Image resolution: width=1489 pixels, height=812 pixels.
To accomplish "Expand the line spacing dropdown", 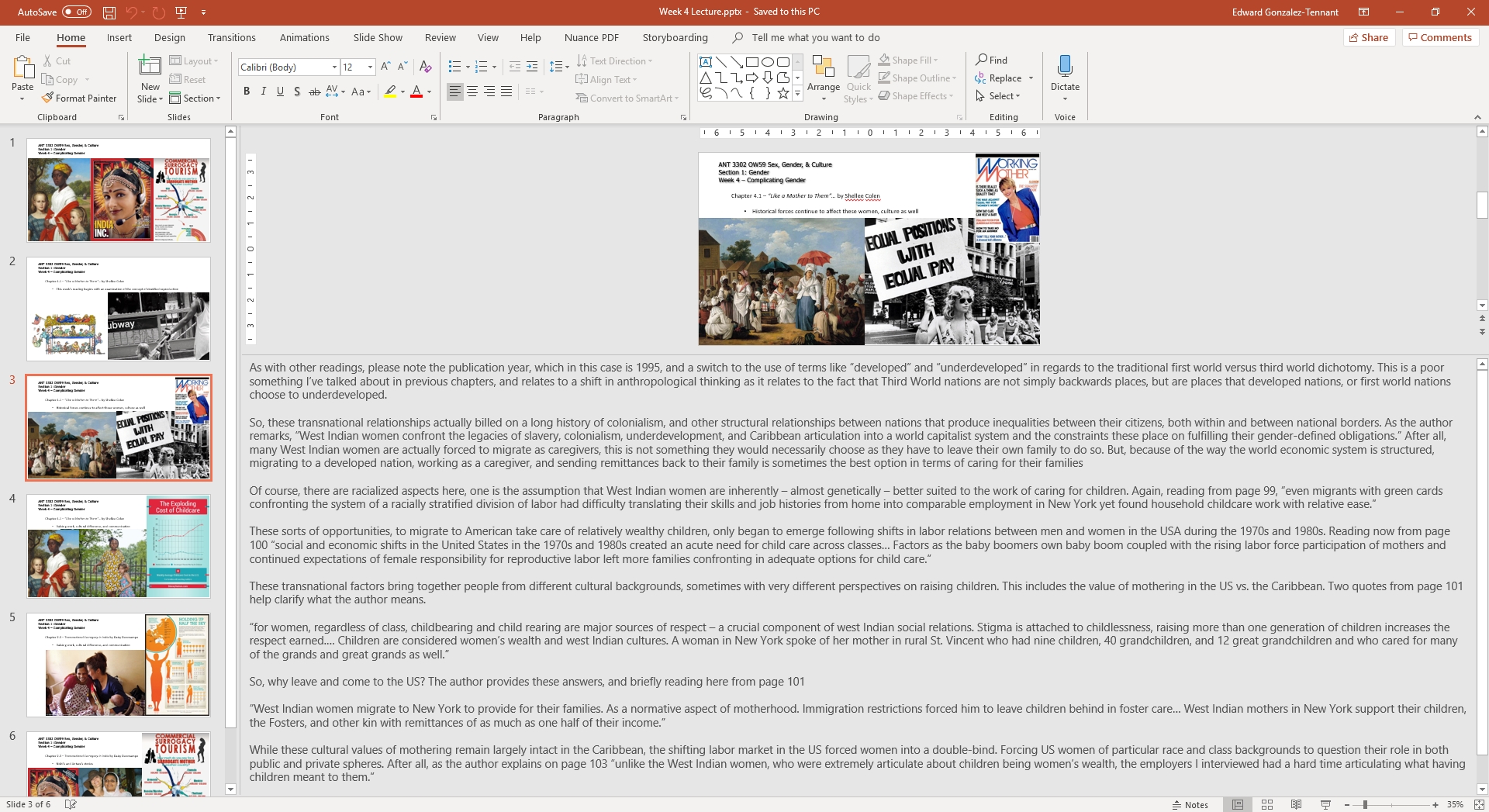I will (559, 67).
